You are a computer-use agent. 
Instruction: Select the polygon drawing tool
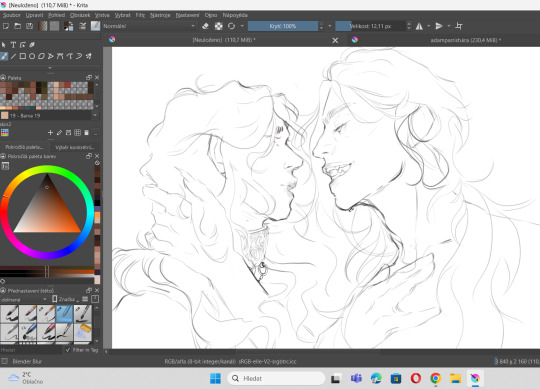coord(41,56)
